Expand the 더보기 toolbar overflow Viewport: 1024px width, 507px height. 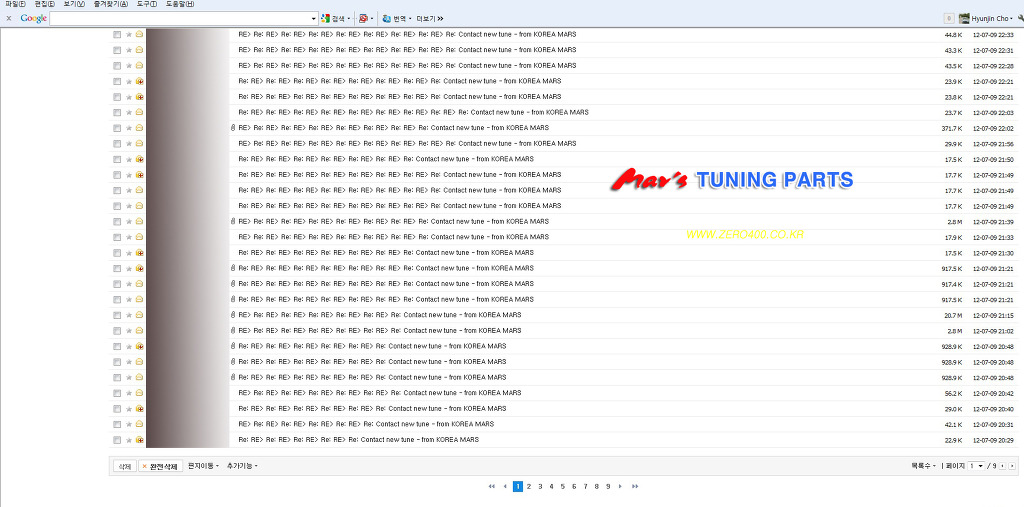430,18
